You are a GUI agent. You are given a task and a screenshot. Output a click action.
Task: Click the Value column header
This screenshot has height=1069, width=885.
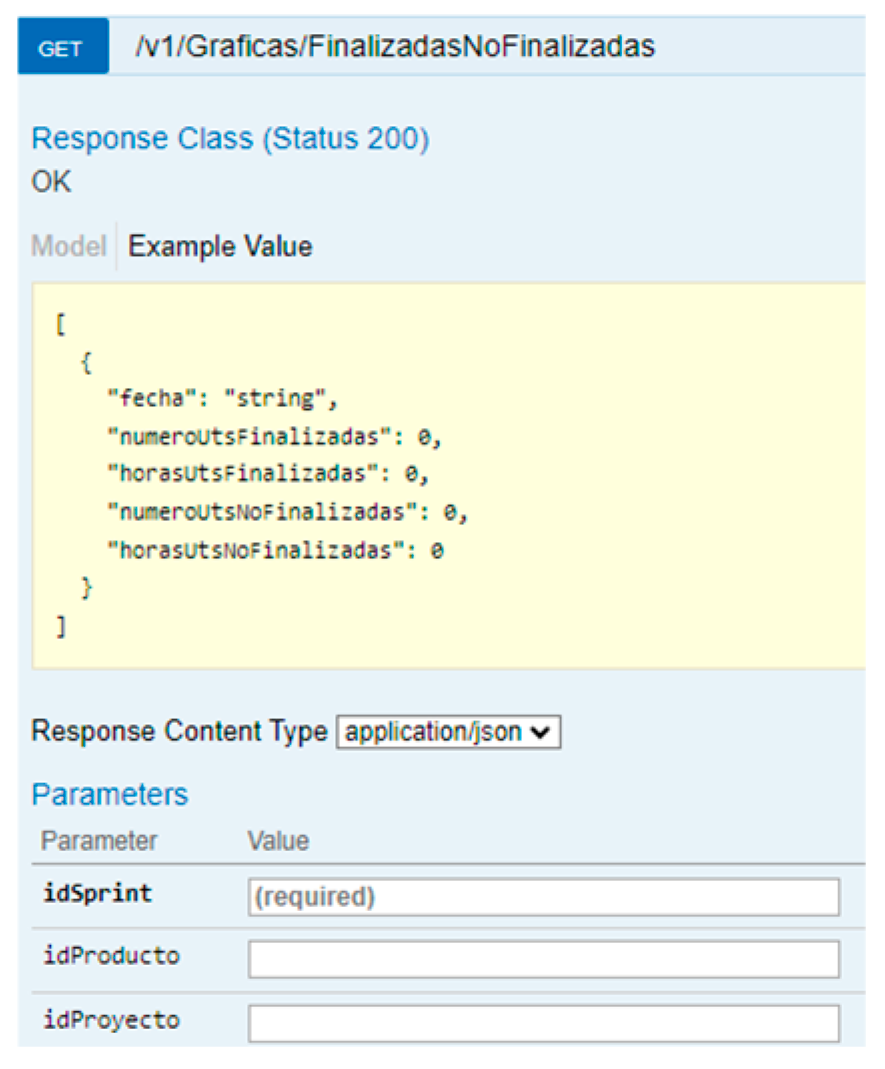pos(278,841)
